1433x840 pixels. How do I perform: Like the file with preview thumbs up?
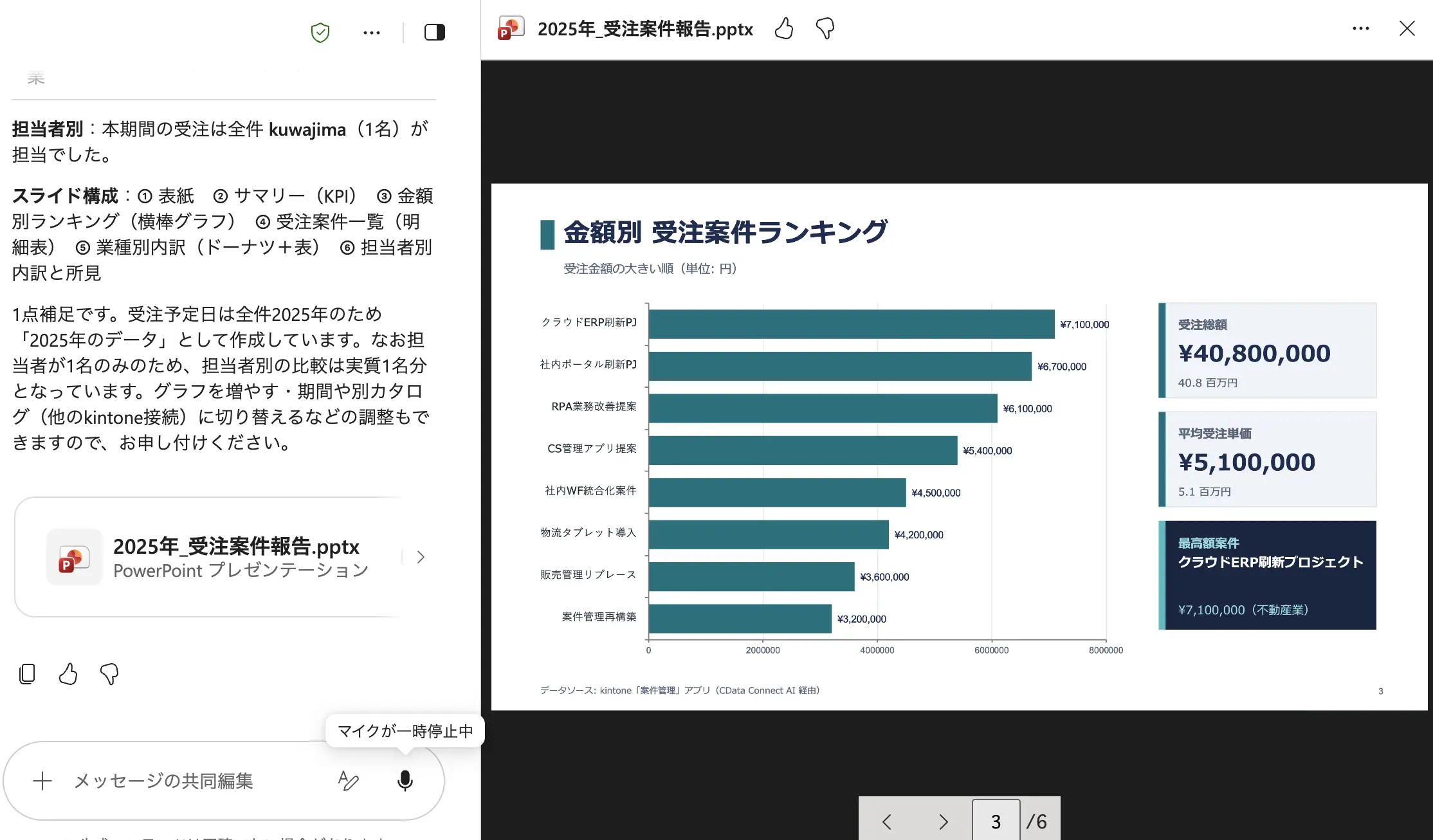783,28
